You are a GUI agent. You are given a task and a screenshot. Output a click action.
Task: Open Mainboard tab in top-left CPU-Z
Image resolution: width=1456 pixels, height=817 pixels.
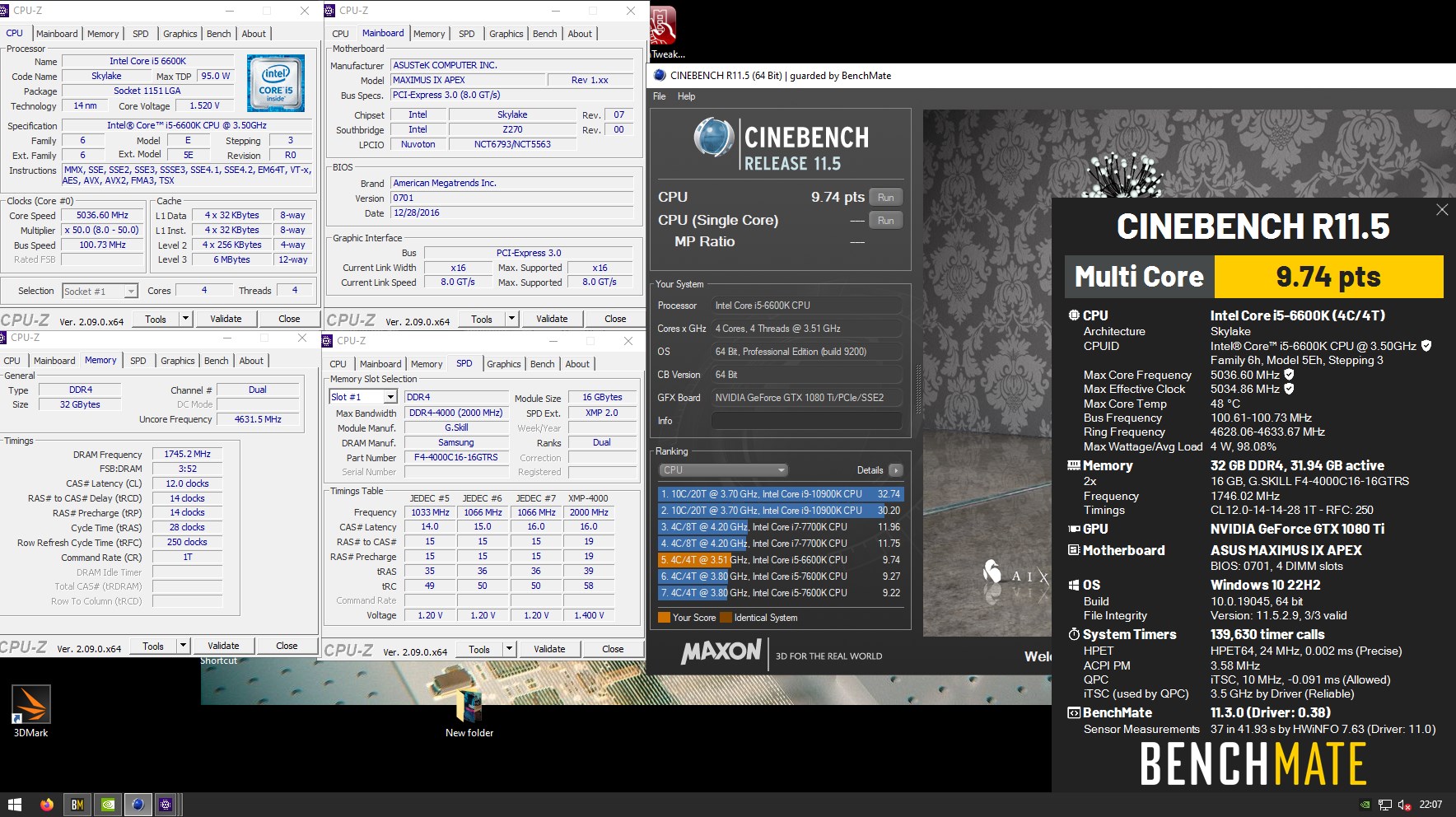point(57,34)
